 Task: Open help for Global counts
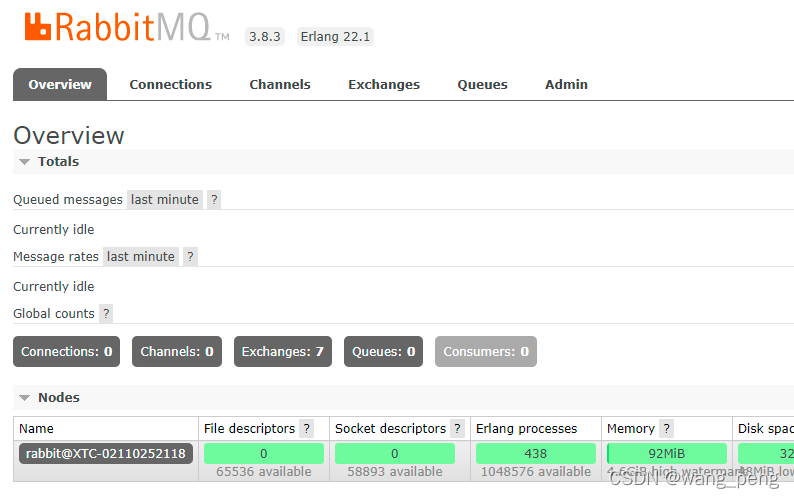[x=106, y=314]
